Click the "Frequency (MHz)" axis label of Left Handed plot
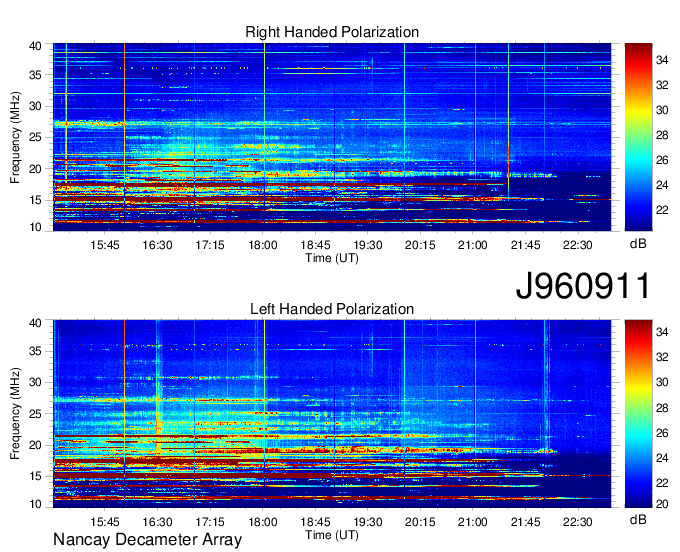This screenshot has width=680, height=552. pos(15,414)
